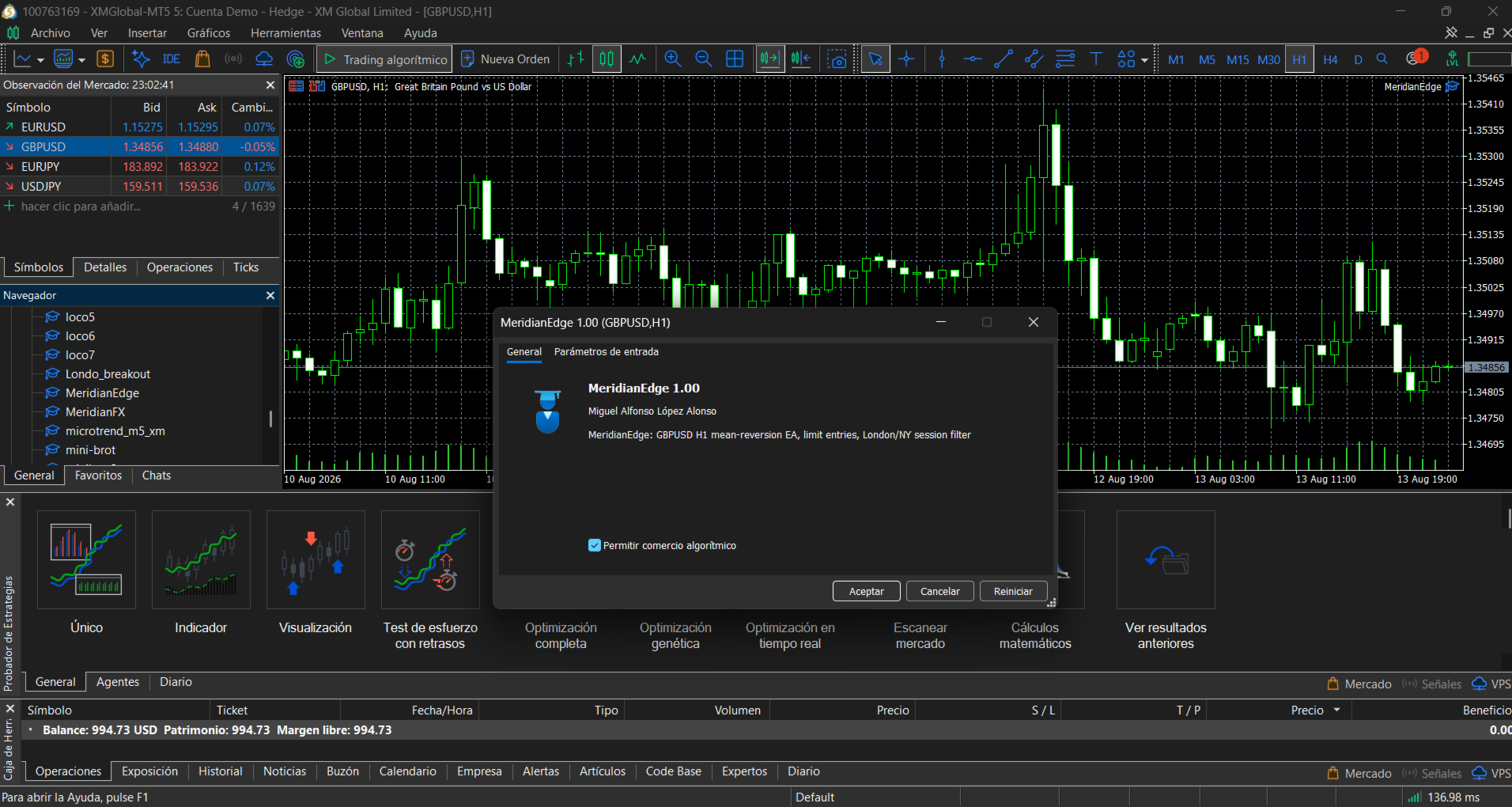This screenshot has width=1512, height=807.
Task: Switch timeframe to H4
Action: (1330, 59)
